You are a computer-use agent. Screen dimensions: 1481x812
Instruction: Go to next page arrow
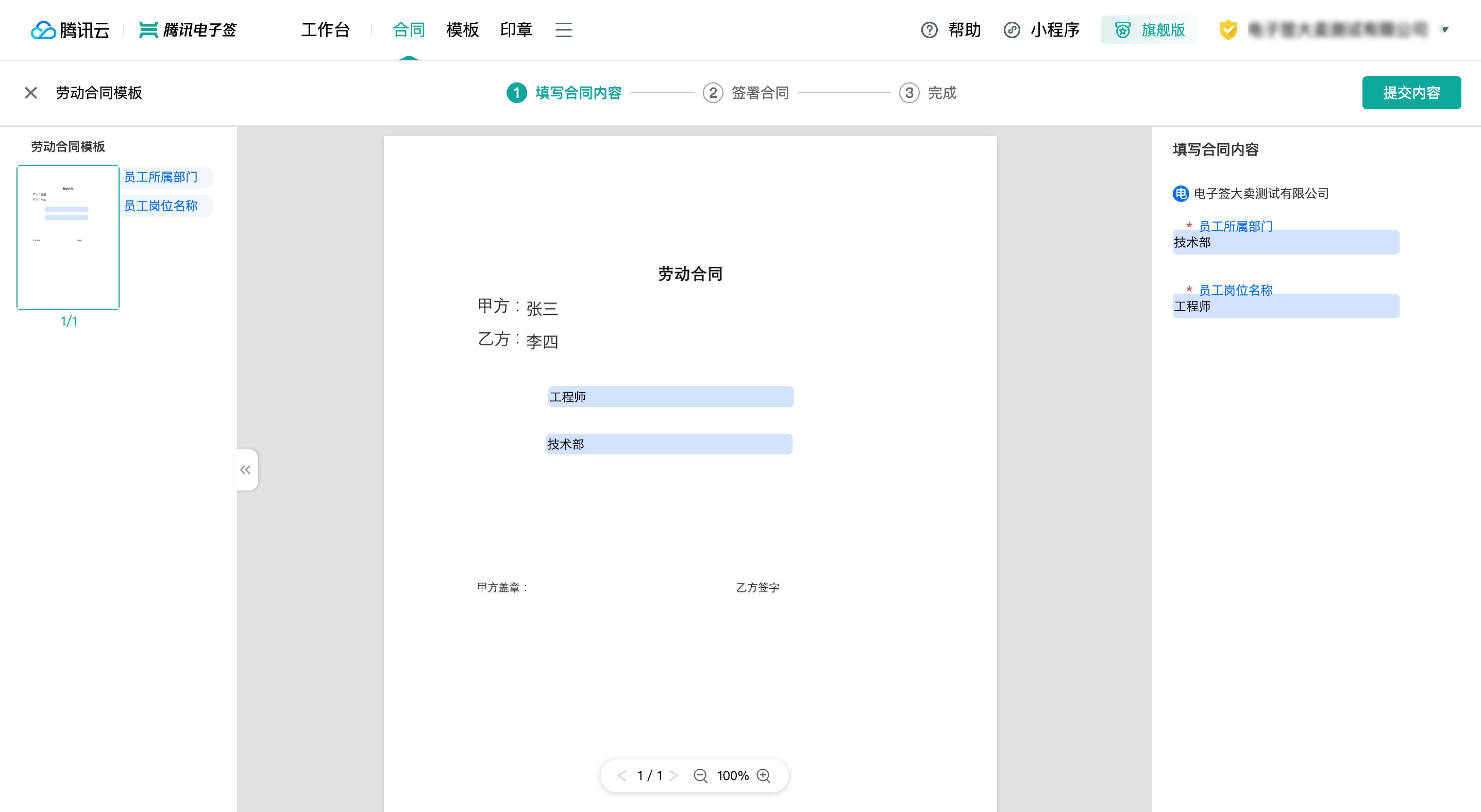[674, 776]
